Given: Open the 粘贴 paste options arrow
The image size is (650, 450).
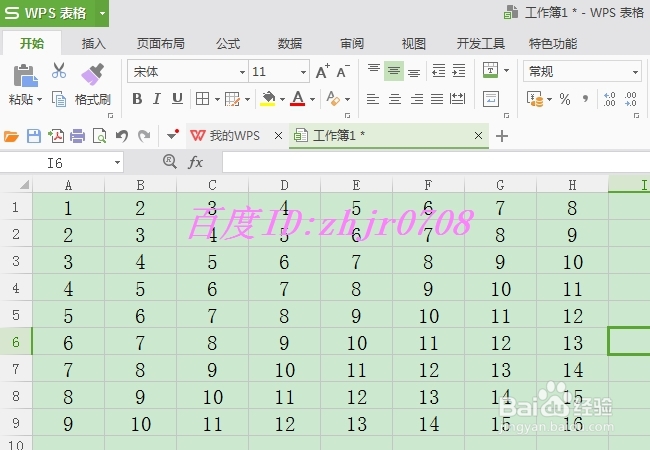Looking at the screenshot, I should click(39, 99).
